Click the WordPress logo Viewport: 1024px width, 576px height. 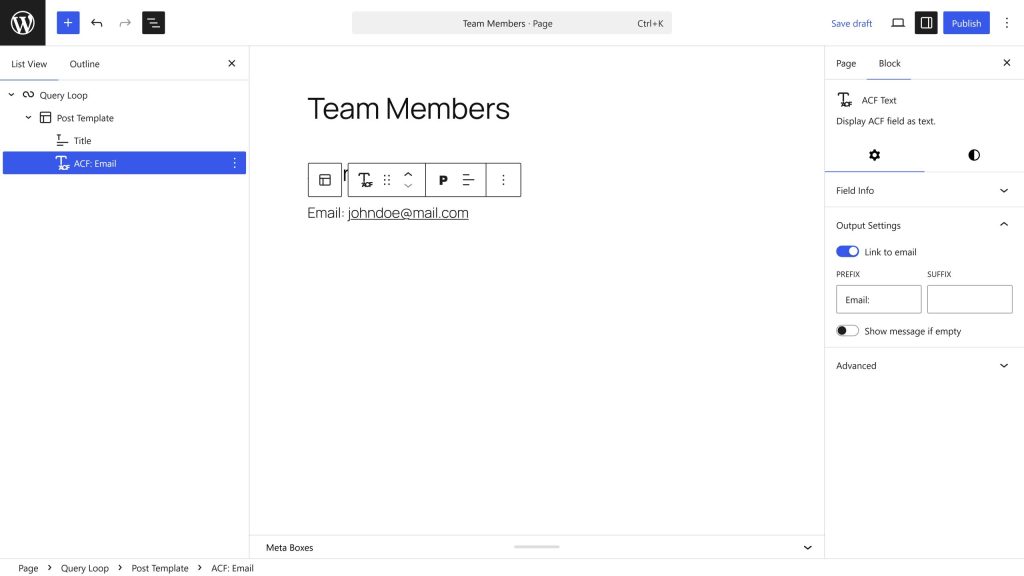23,23
